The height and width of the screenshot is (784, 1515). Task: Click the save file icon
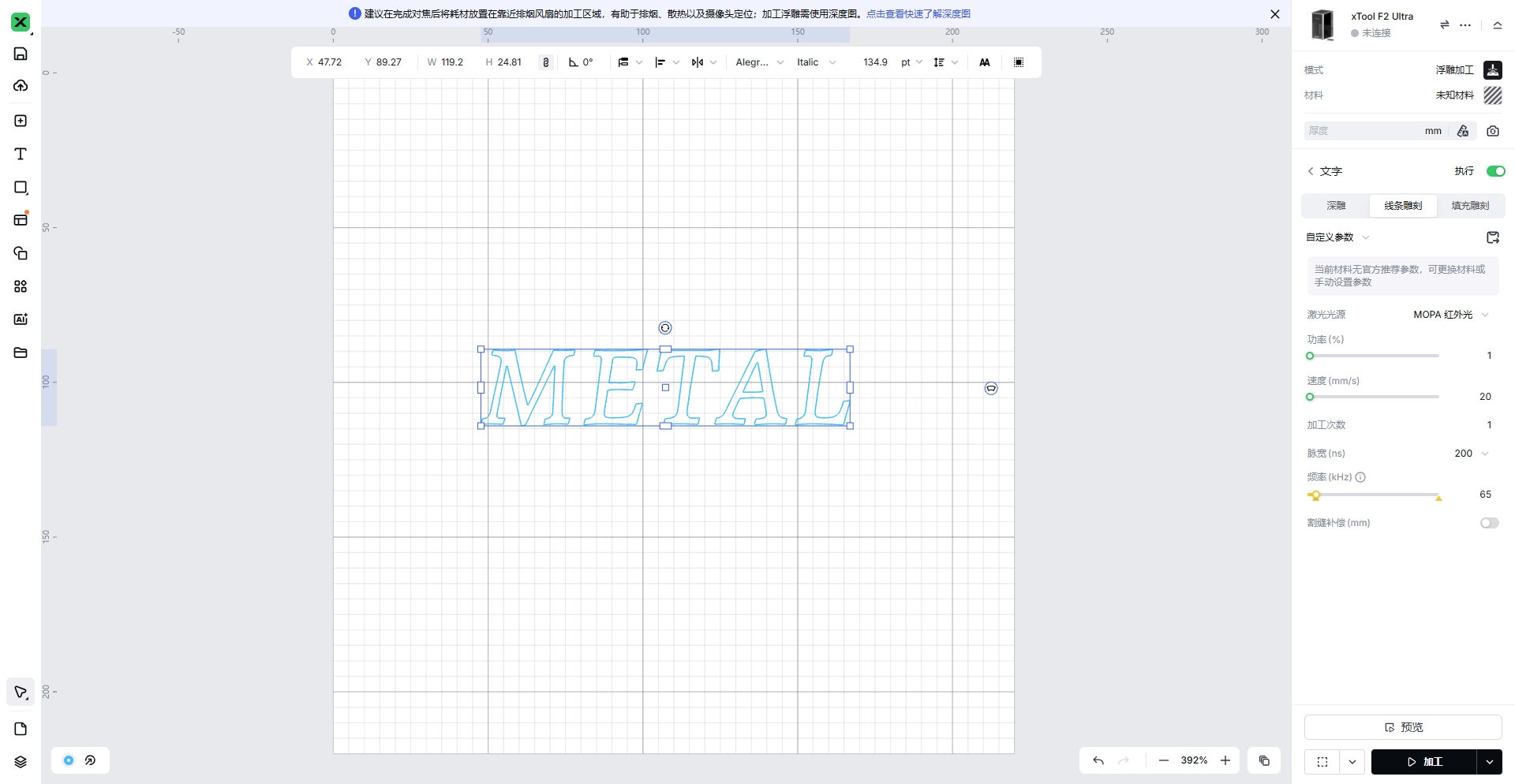(x=21, y=54)
